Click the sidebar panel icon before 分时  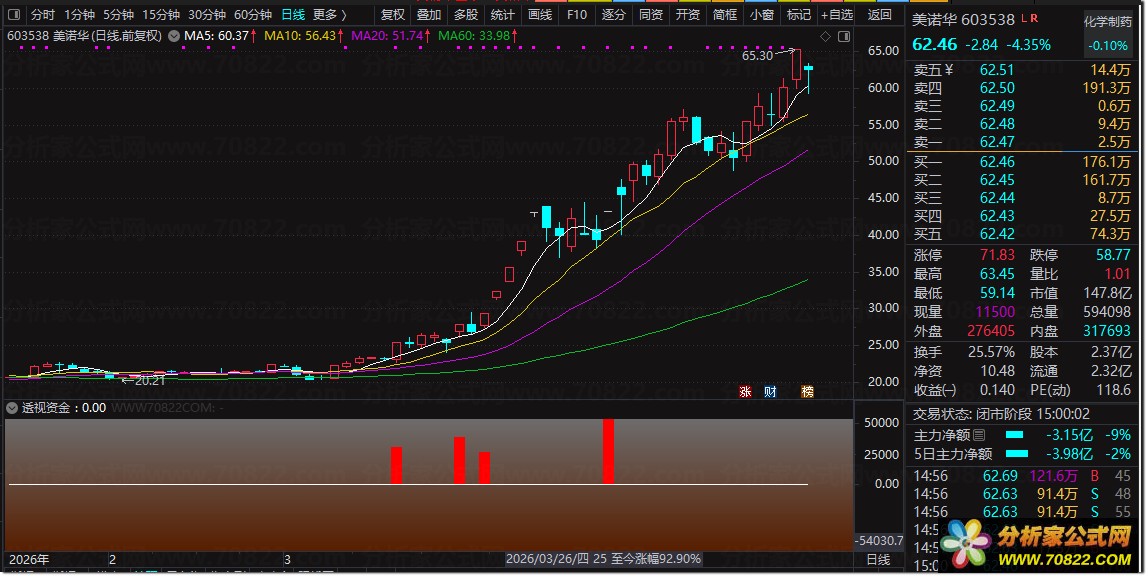pos(14,15)
